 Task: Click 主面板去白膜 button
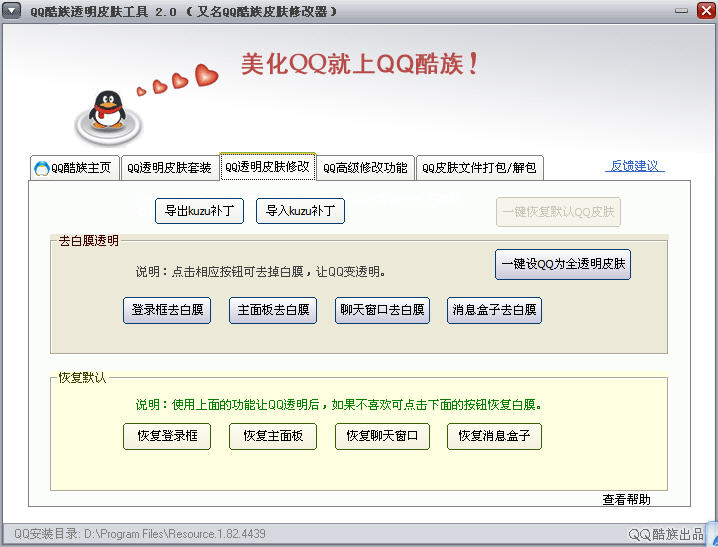click(273, 310)
